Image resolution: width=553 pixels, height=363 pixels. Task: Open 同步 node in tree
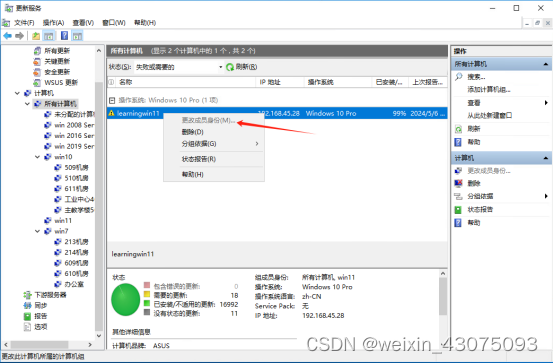pyautogui.click(x=41, y=305)
